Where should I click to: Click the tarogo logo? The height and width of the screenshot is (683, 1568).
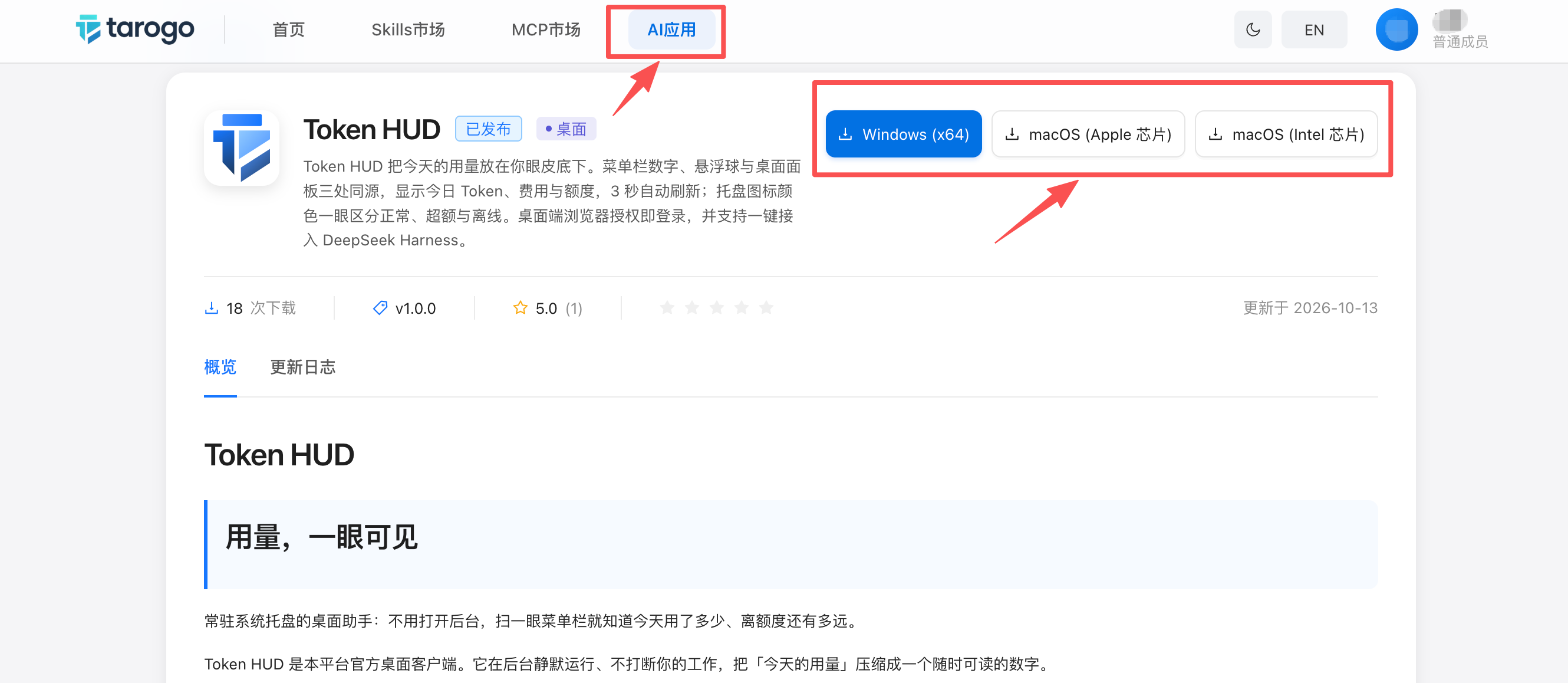click(x=135, y=29)
